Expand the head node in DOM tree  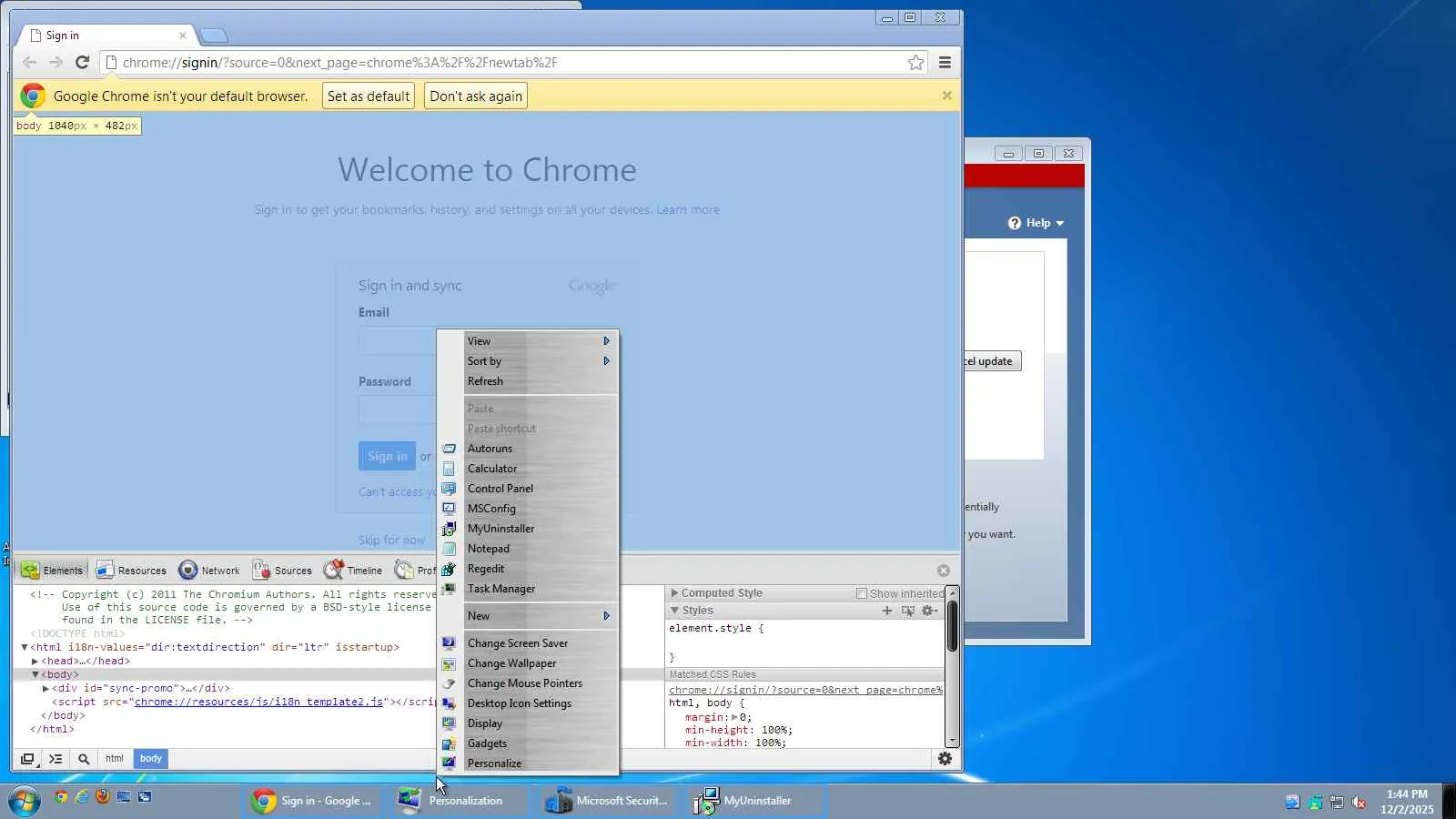[x=35, y=662]
